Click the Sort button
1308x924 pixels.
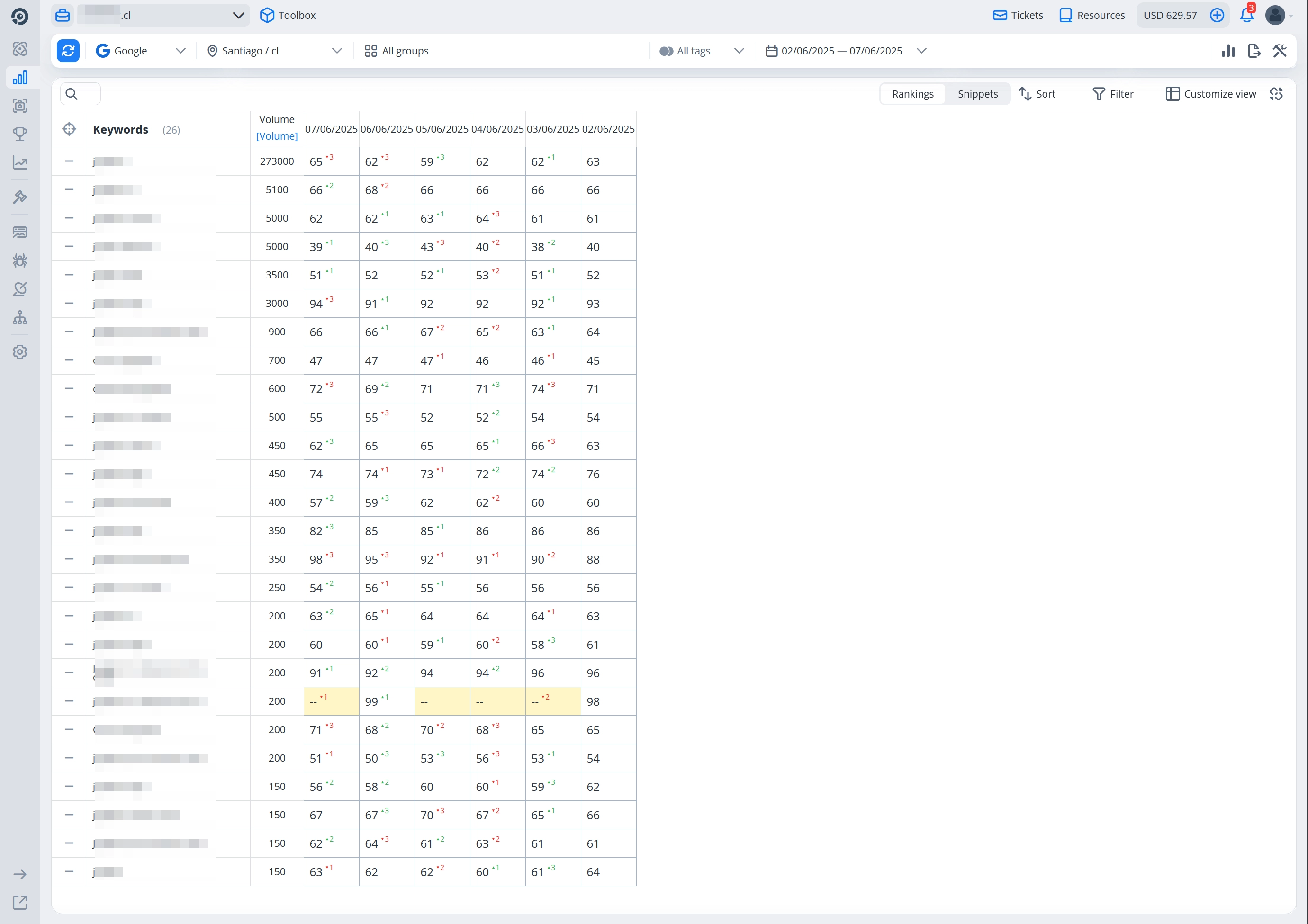coord(1037,94)
